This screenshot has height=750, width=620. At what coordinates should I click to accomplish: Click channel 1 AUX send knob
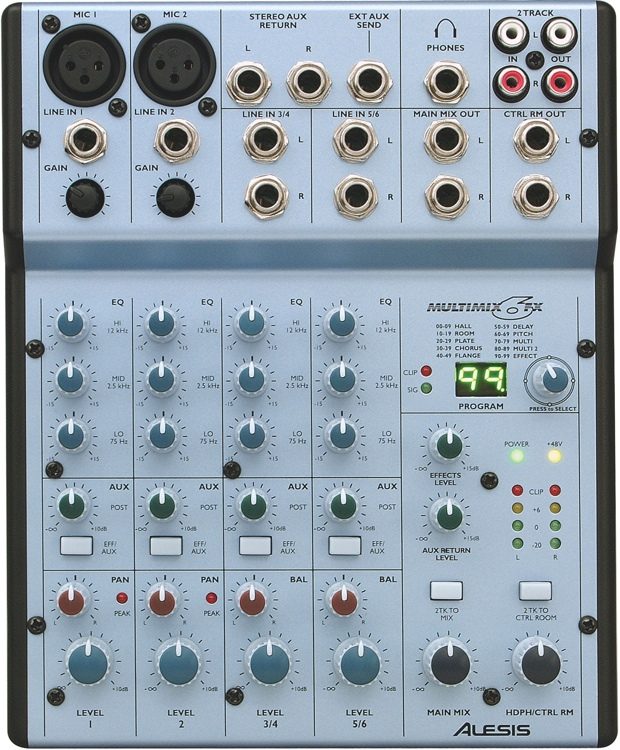tap(72, 506)
